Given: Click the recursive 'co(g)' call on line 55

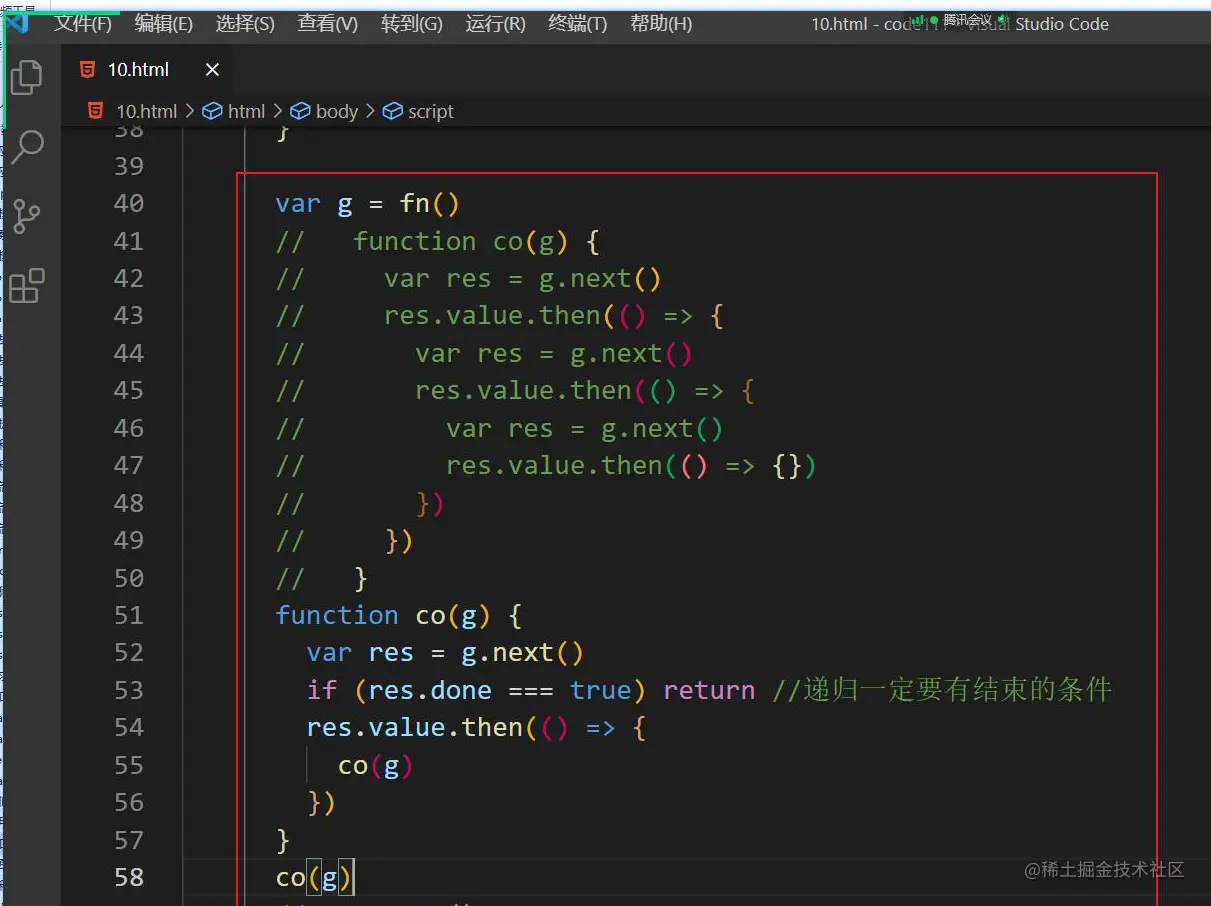Looking at the screenshot, I should pyautogui.click(x=376, y=766).
